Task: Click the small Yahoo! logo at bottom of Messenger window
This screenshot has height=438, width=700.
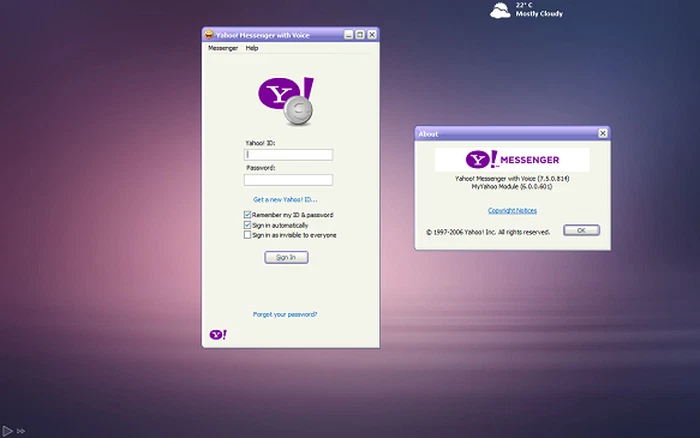Action: pos(218,334)
